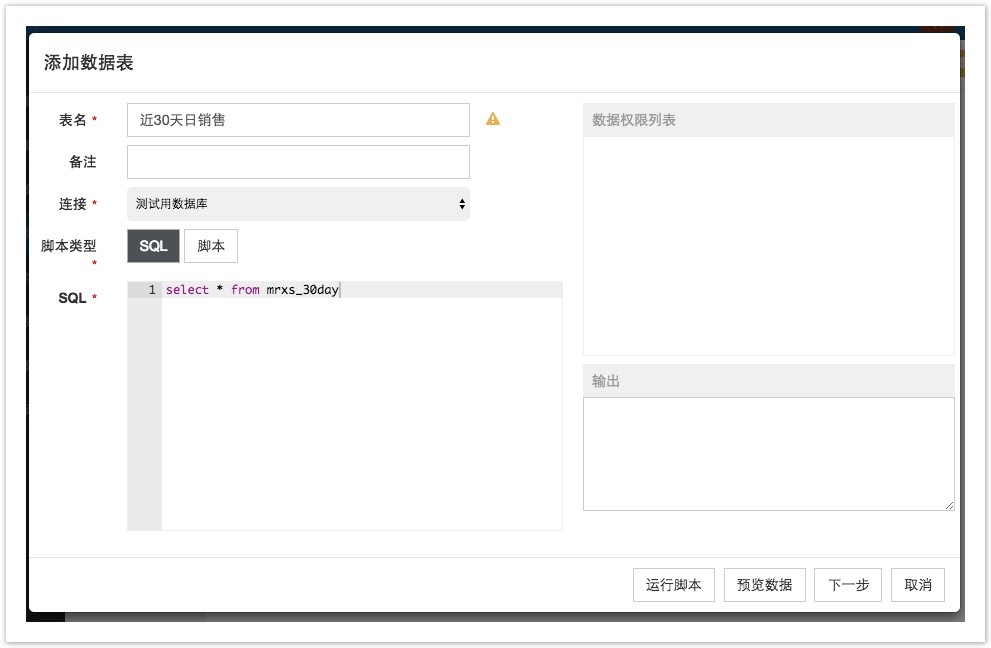Click the resize handle of the output box
The height and width of the screenshot is (648, 991).
tap(949, 505)
